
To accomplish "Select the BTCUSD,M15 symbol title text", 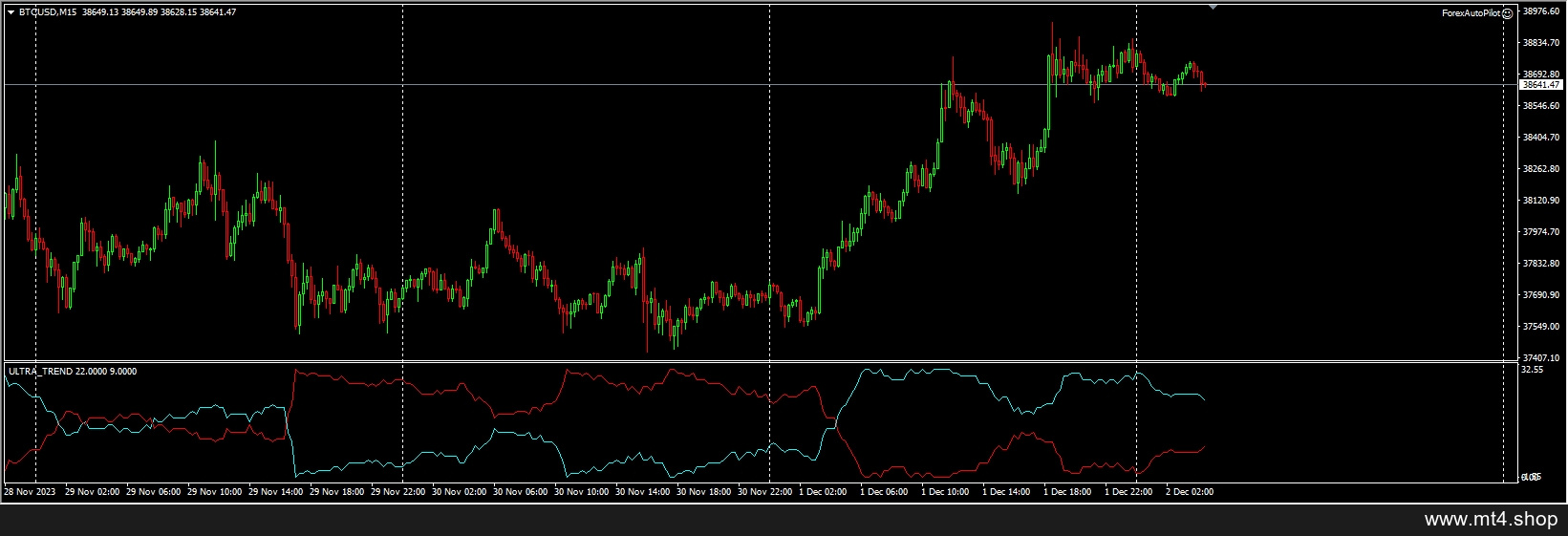I will (x=48, y=12).
